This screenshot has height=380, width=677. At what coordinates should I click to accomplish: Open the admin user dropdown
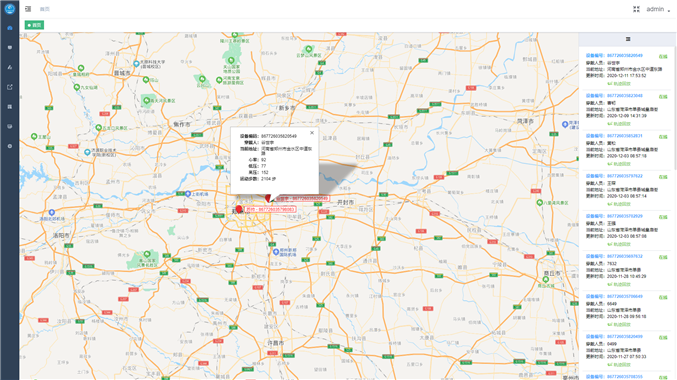click(x=658, y=9)
